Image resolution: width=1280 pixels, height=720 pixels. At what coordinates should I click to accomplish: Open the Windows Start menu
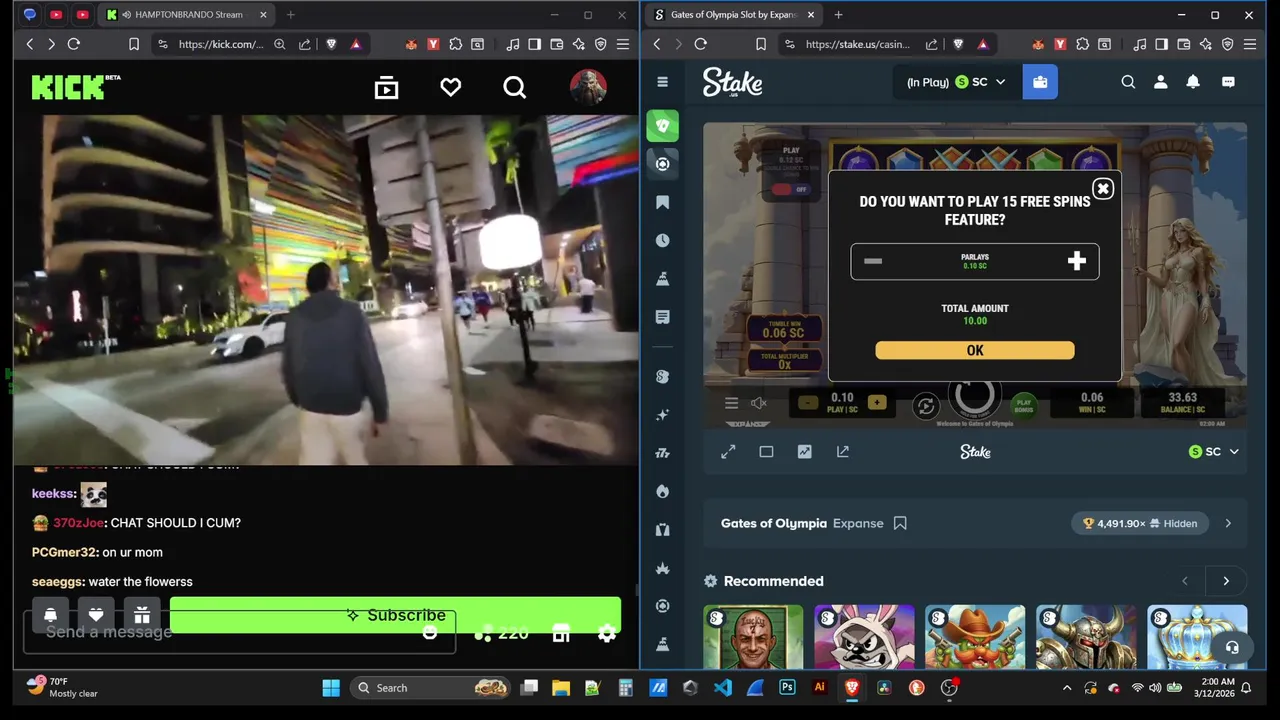pyautogui.click(x=331, y=688)
